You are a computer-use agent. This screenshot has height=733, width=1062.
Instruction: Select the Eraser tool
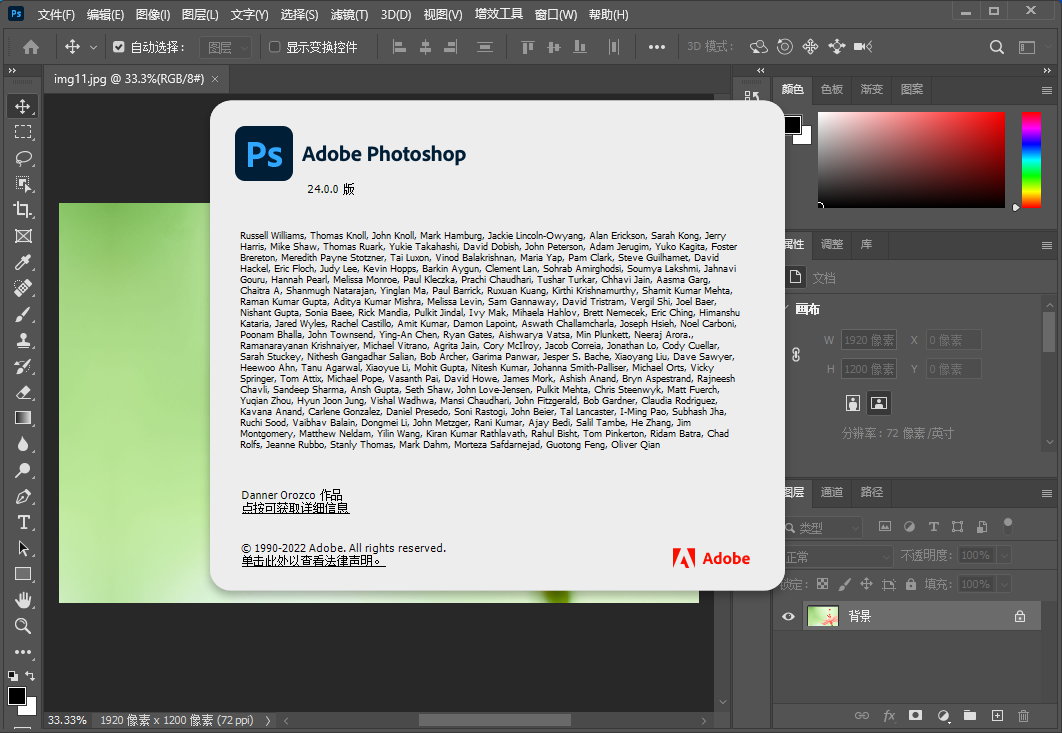pyautogui.click(x=22, y=392)
